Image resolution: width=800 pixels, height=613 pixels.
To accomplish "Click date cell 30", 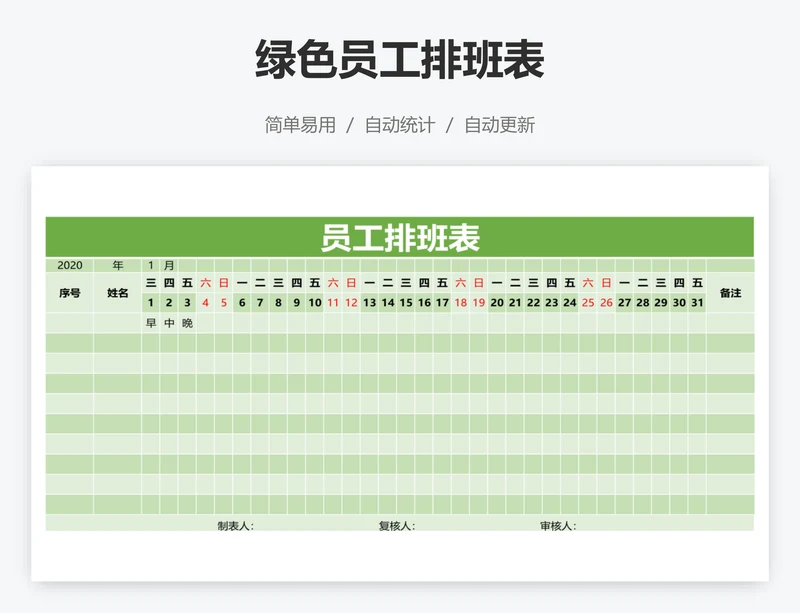I will pyautogui.click(x=679, y=303).
